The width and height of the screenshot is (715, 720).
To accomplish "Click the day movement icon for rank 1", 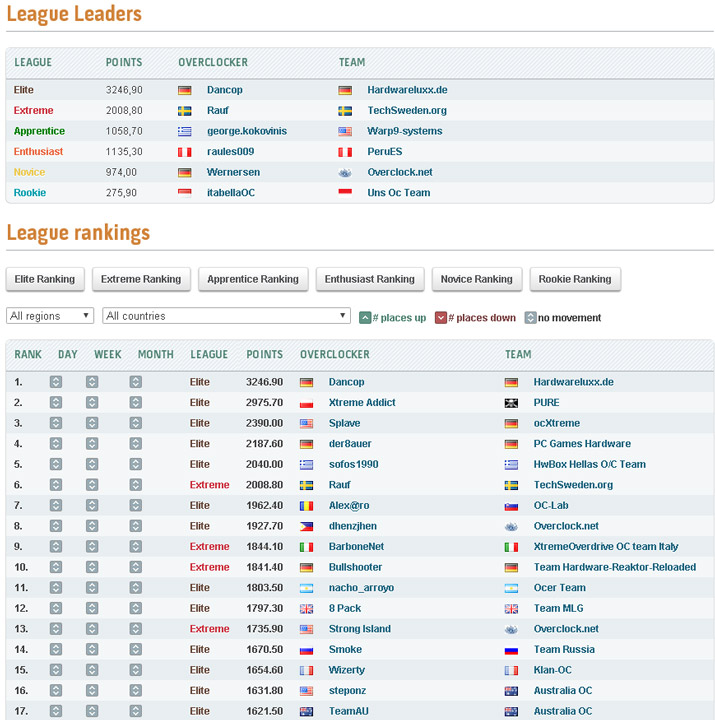I will 56,382.
